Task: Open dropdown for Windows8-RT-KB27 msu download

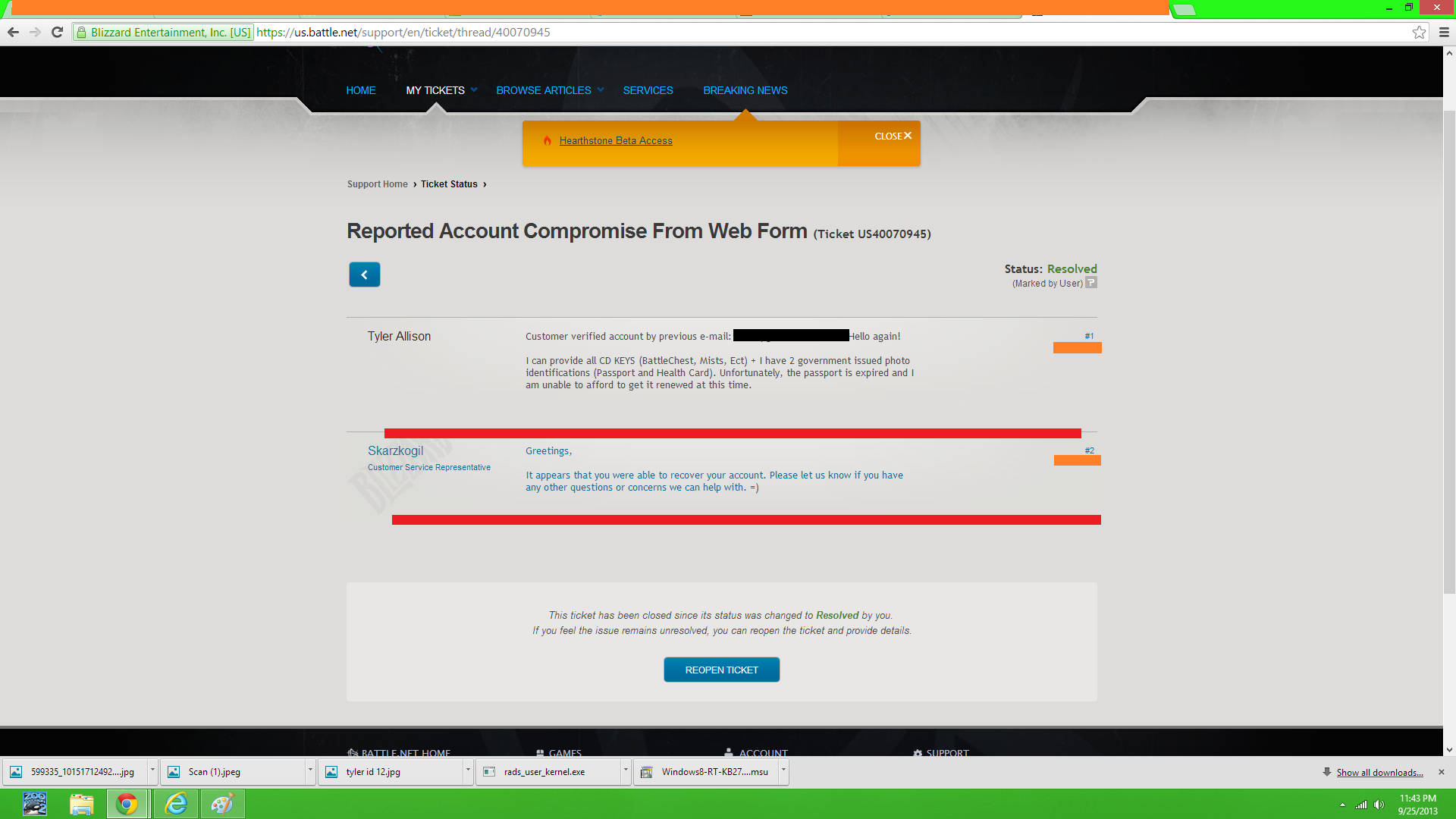Action: (x=783, y=770)
